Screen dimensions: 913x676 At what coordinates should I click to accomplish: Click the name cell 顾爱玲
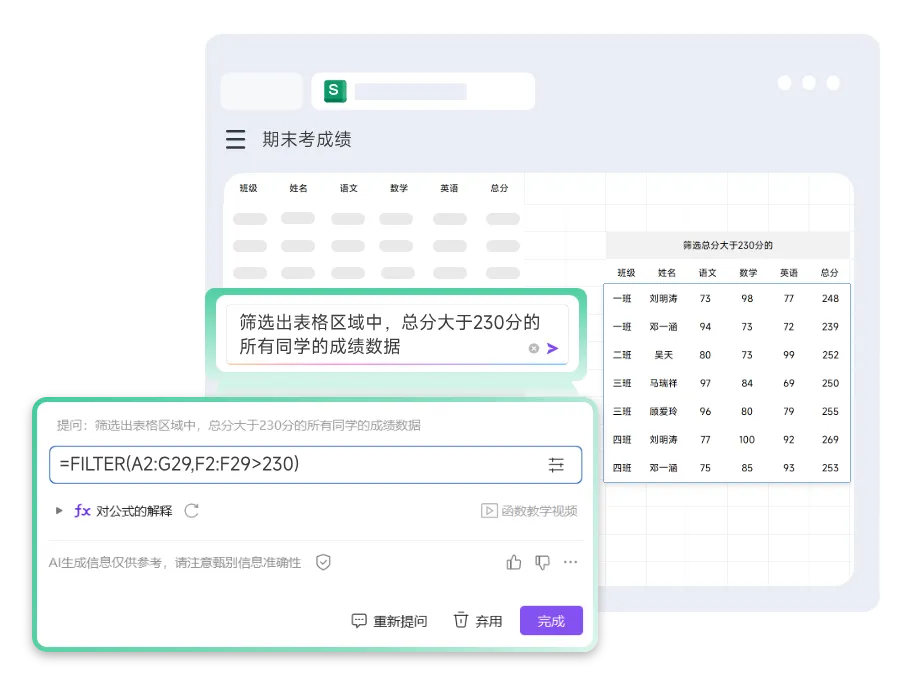(664, 411)
